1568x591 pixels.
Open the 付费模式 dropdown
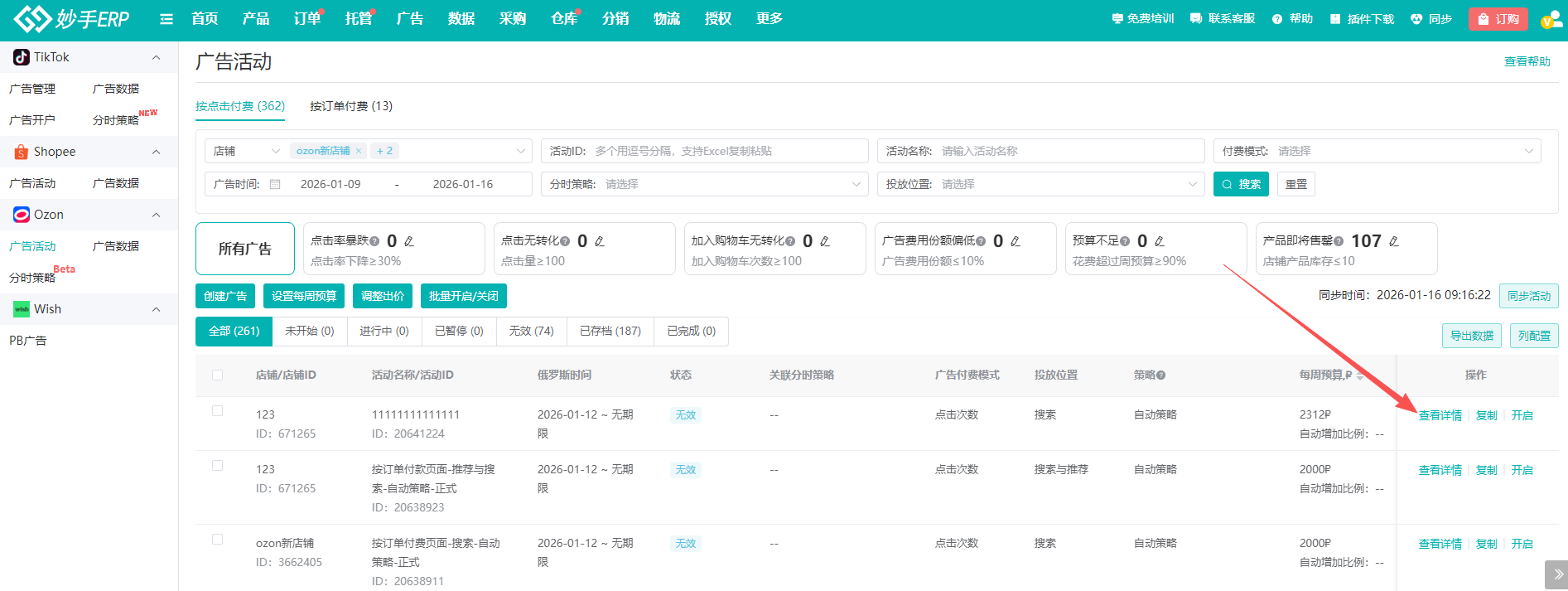point(1377,151)
